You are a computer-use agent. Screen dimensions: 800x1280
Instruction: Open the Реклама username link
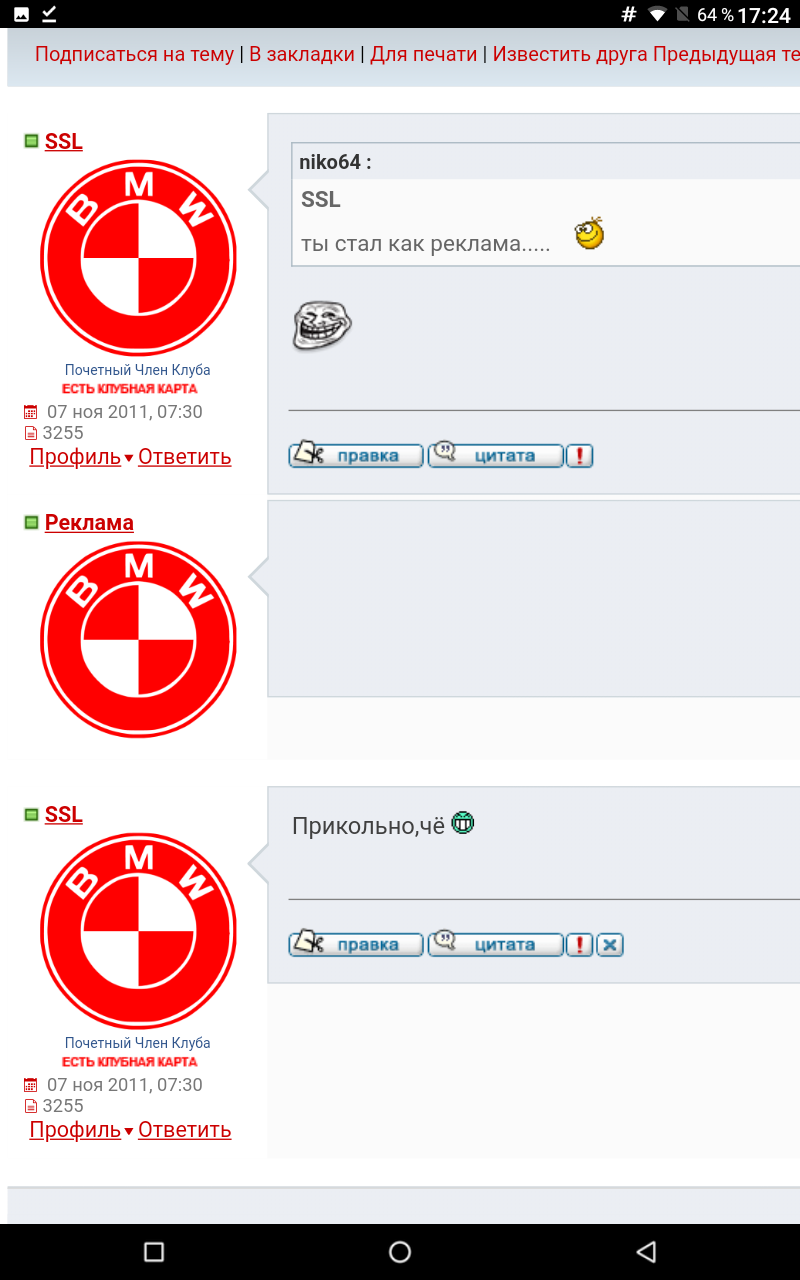click(89, 522)
